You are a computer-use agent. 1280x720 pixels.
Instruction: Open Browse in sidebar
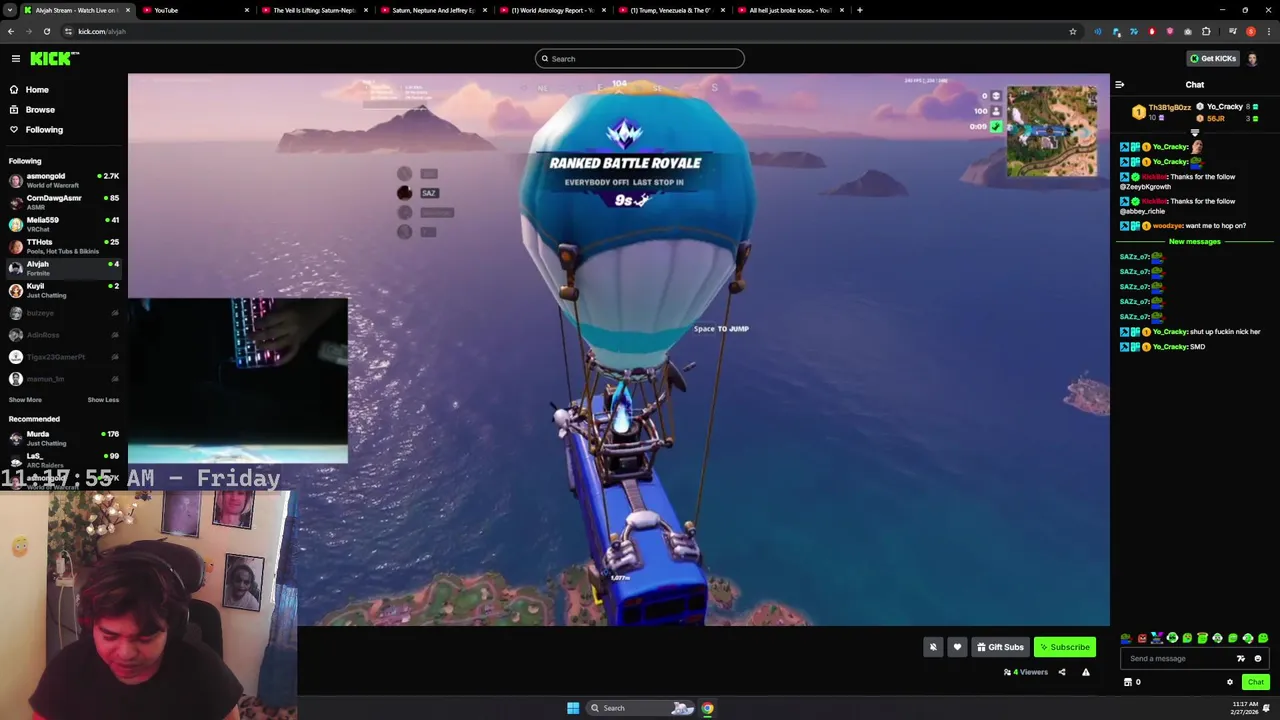(40, 110)
